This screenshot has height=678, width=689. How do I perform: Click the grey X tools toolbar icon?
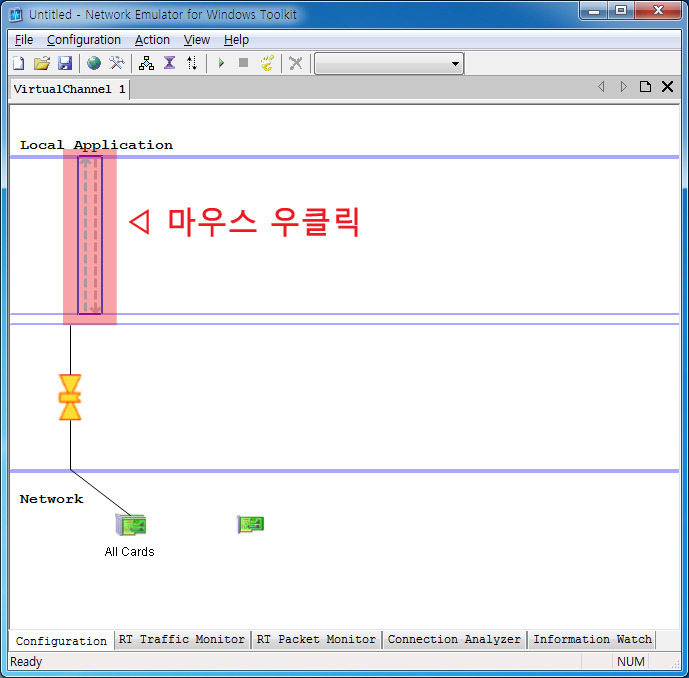[296, 63]
